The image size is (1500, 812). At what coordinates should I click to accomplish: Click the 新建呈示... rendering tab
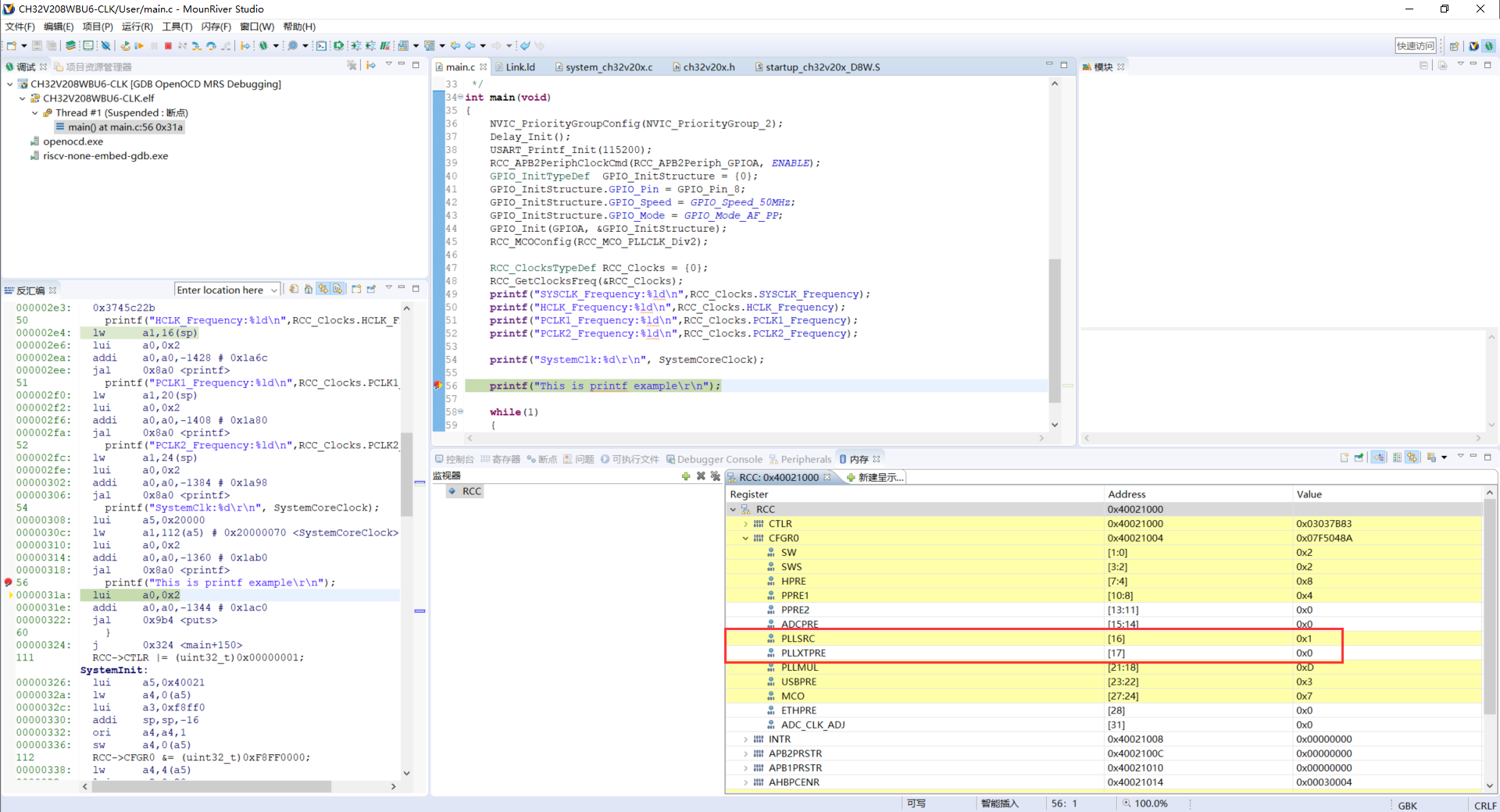[876, 477]
